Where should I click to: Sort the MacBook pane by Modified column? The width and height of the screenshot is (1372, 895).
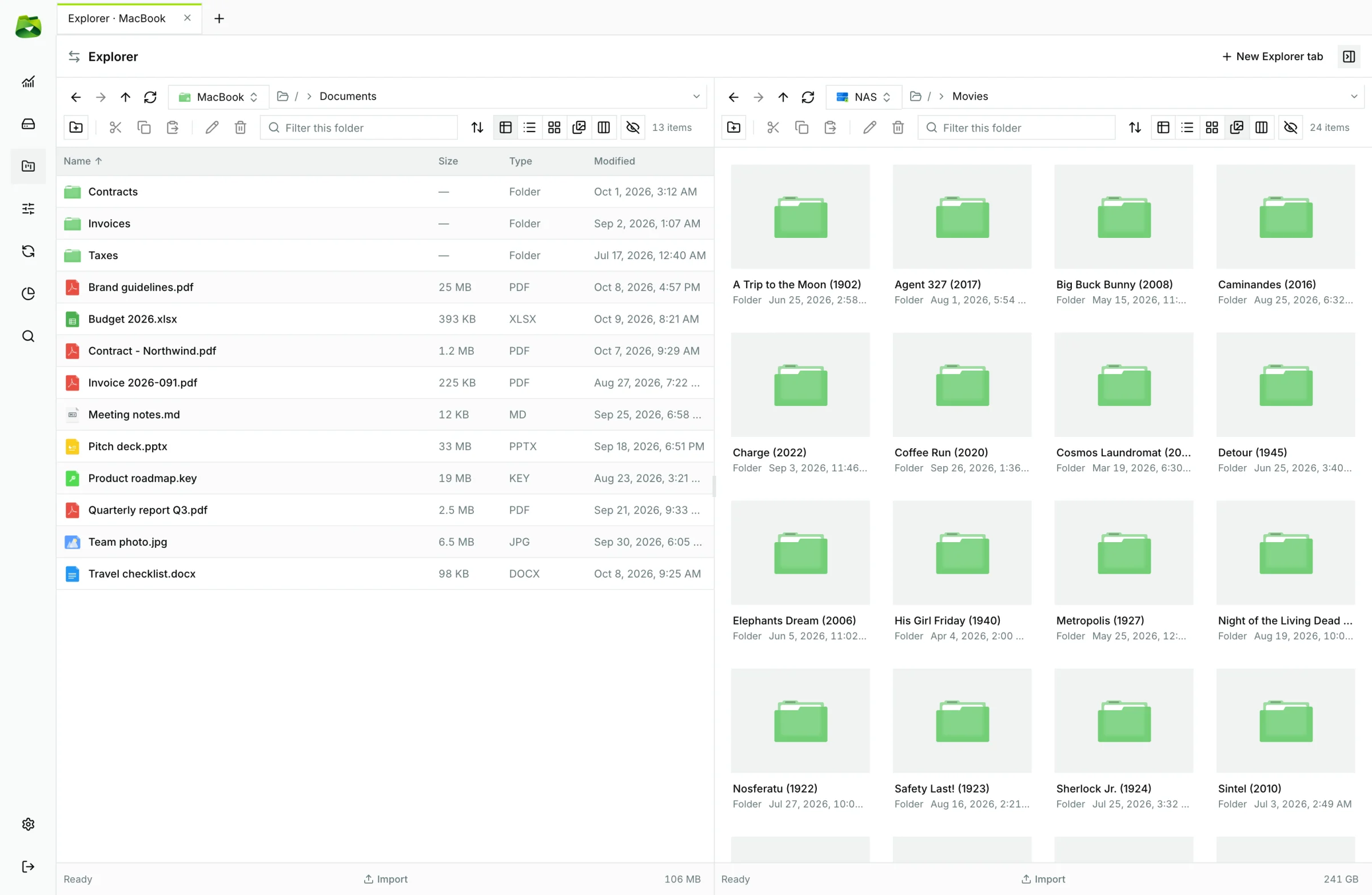615,161
